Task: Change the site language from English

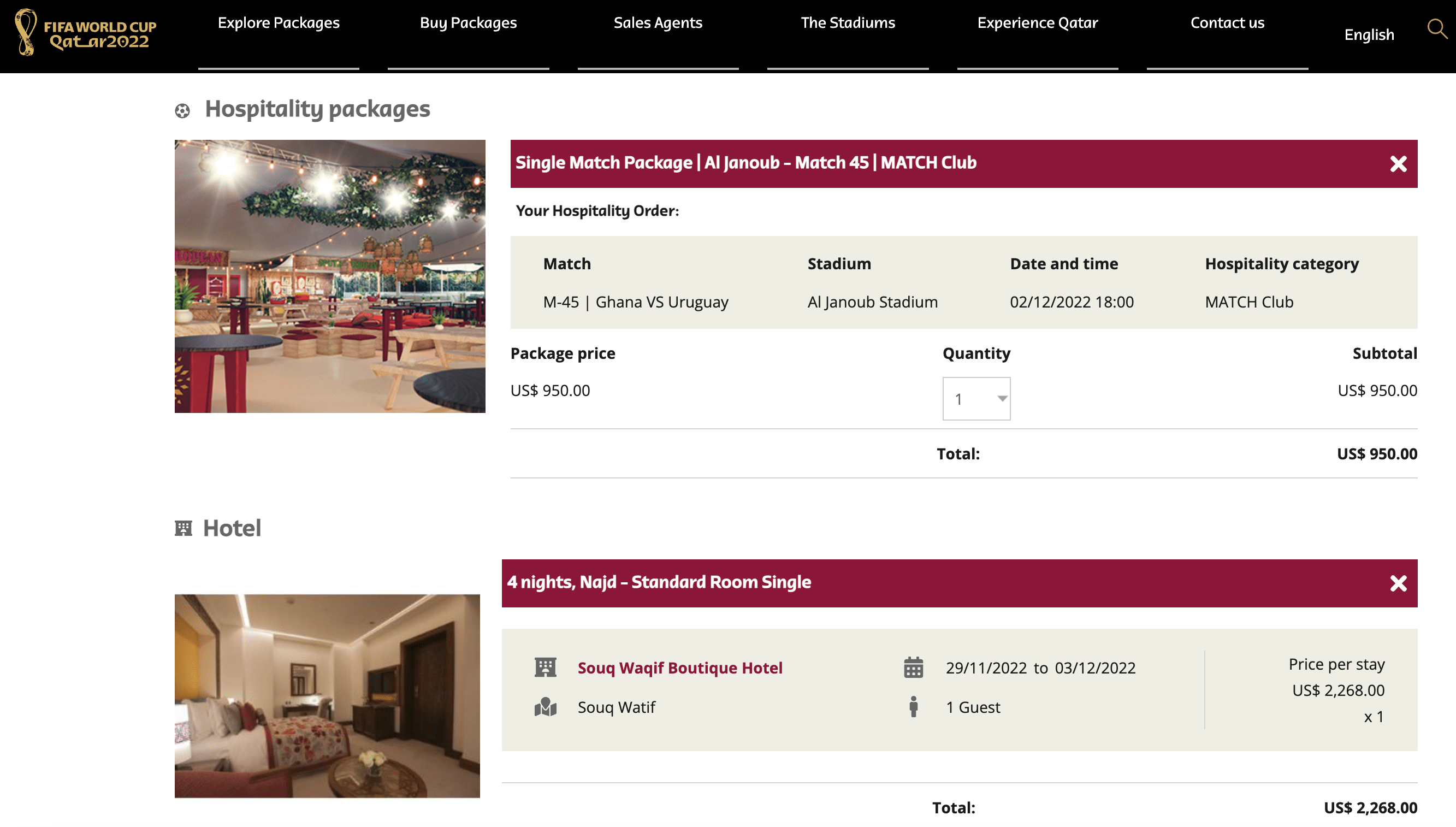Action: 1369,34
